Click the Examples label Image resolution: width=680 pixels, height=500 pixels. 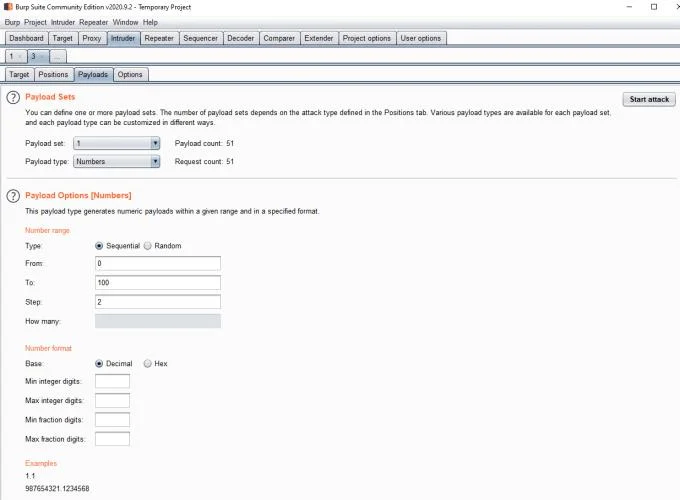pyautogui.click(x=41, y=463)
